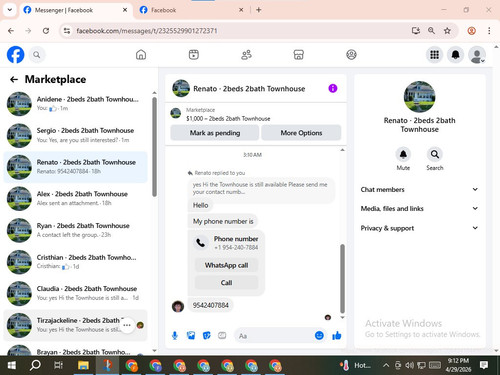Go to the Home feed icon
This screenshot has height=375, width=500.
point(141,55)
